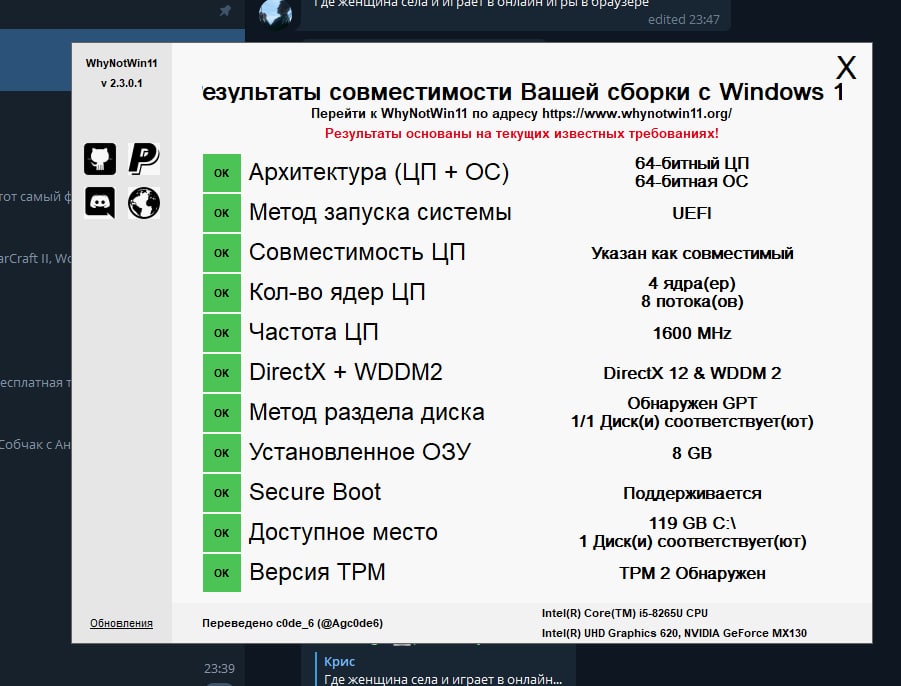Click the 'DirectX 12 & WDDM 2' value
This screenshot has width=901, height=686.
tap(692, 373)
